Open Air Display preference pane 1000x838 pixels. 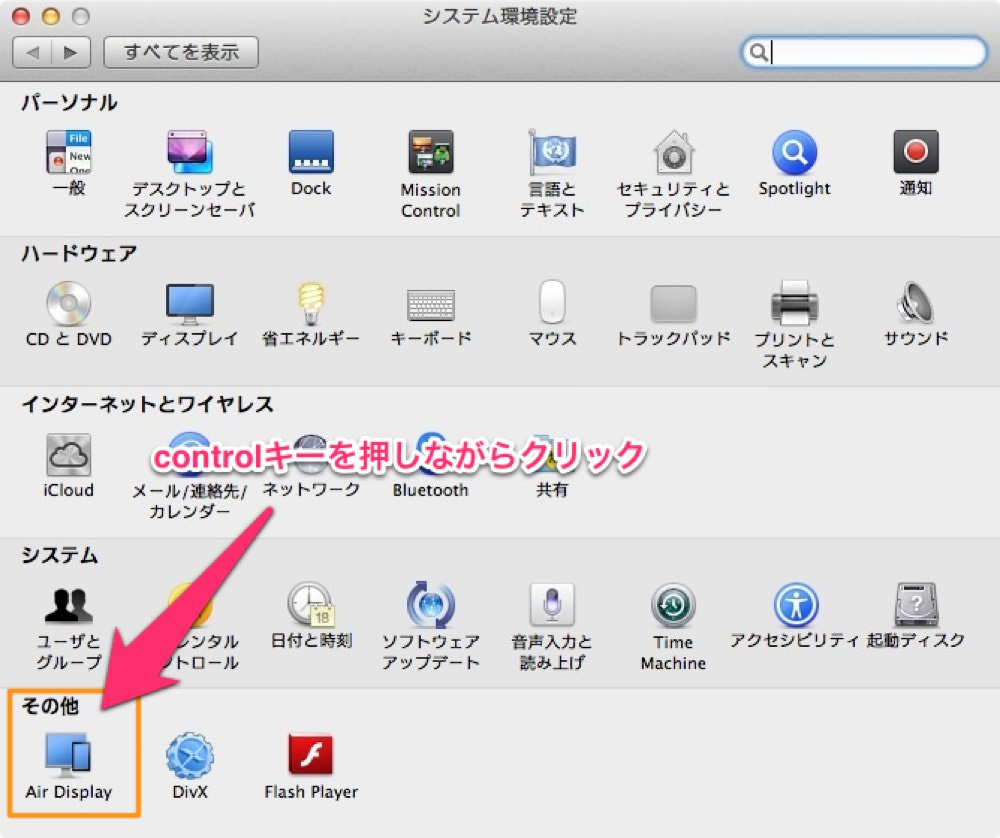[x=68, y=755]
